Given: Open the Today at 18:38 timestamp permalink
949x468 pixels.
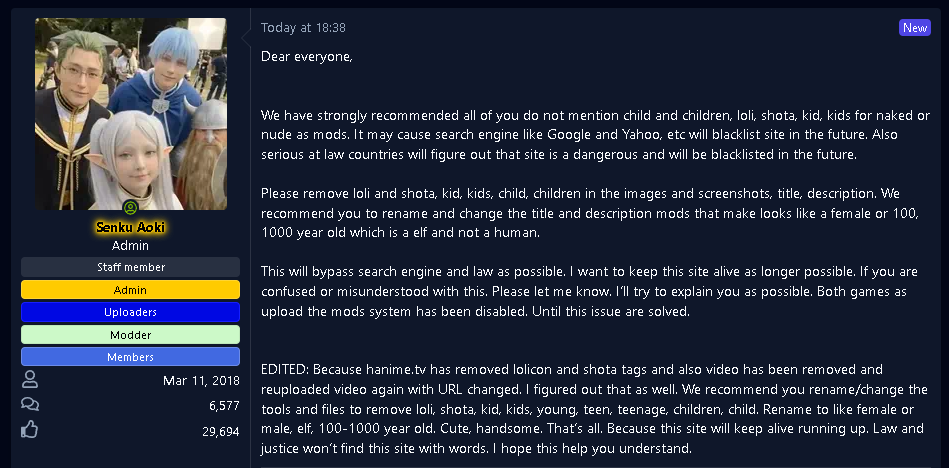Looking at the screenshot, I should point(303,28).
